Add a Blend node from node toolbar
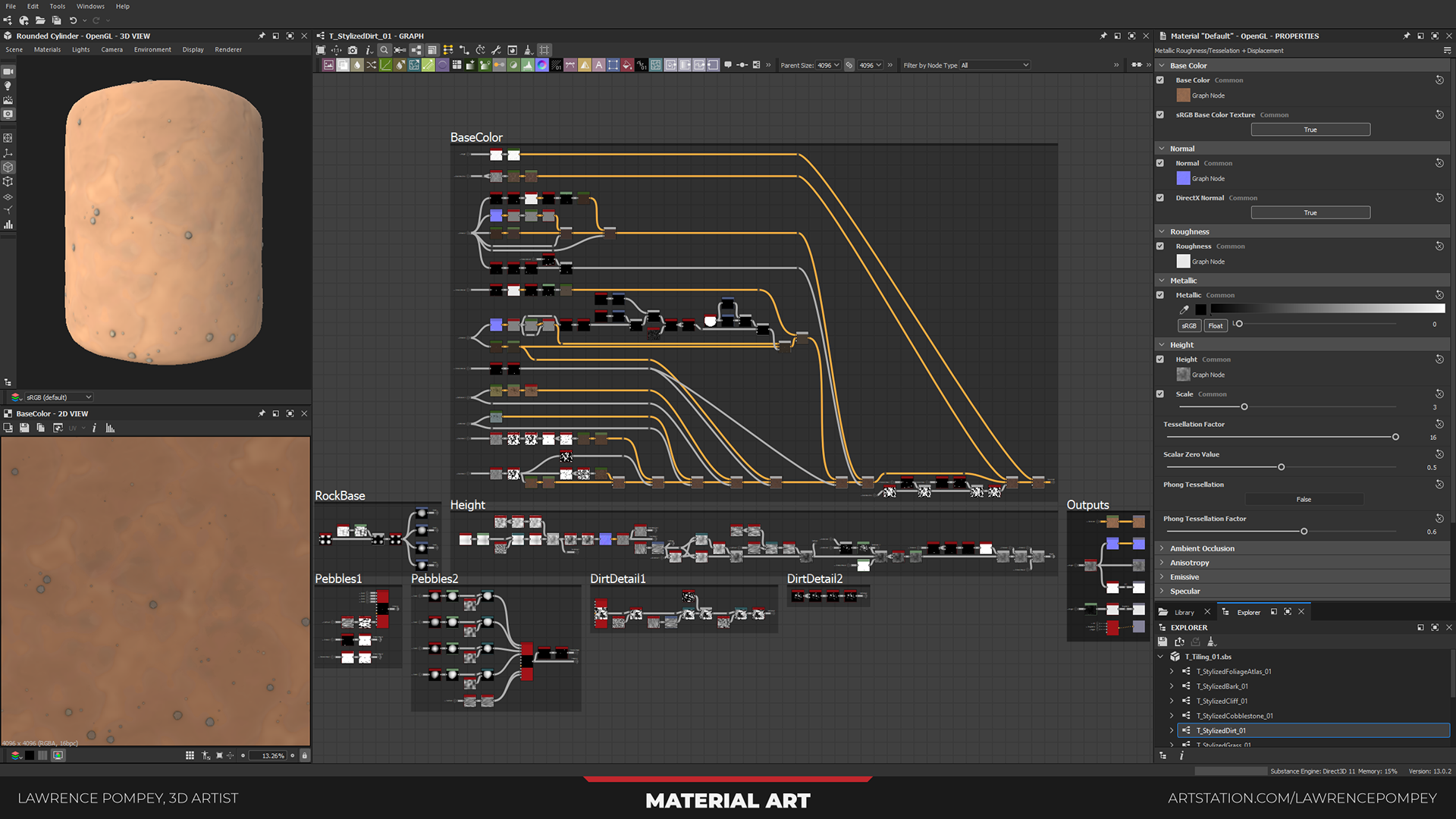This screenshot has width=1456, height=819. click(x=343, y=65)
